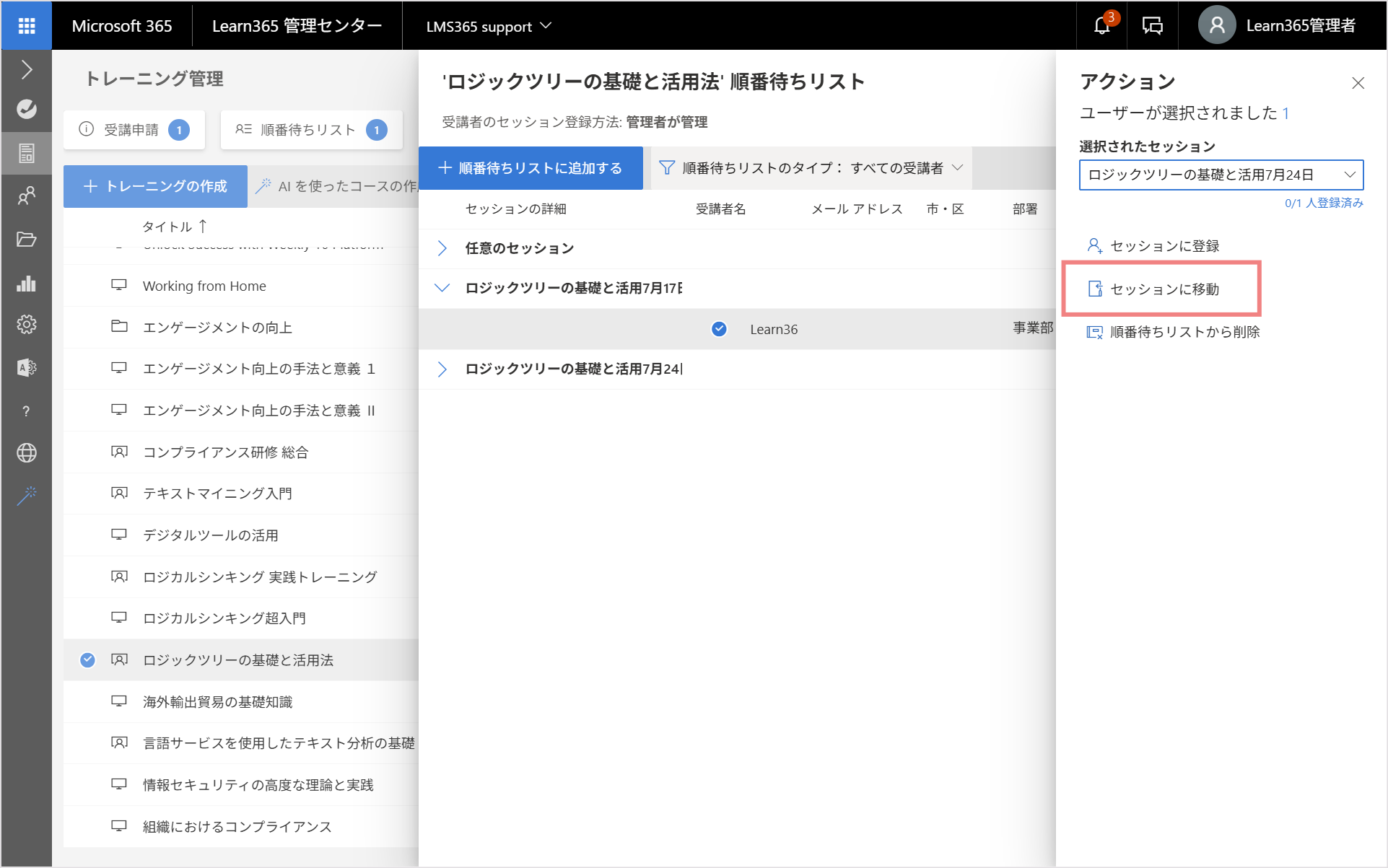This screenshot has height=868, width=1388.
Task: Open the magic wand AI icon in sidebar
Action: point(27,496)
